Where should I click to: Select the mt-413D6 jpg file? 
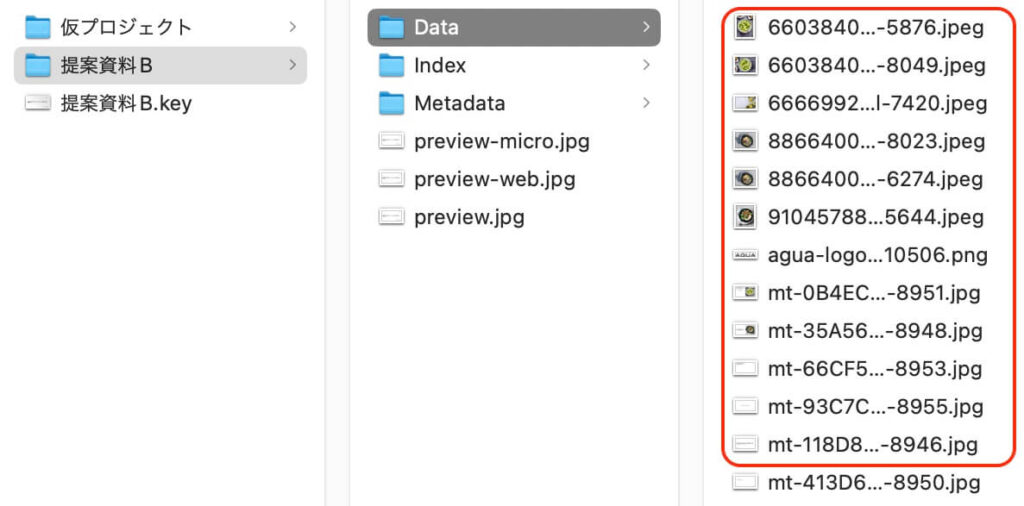click(x=874, y=483)
